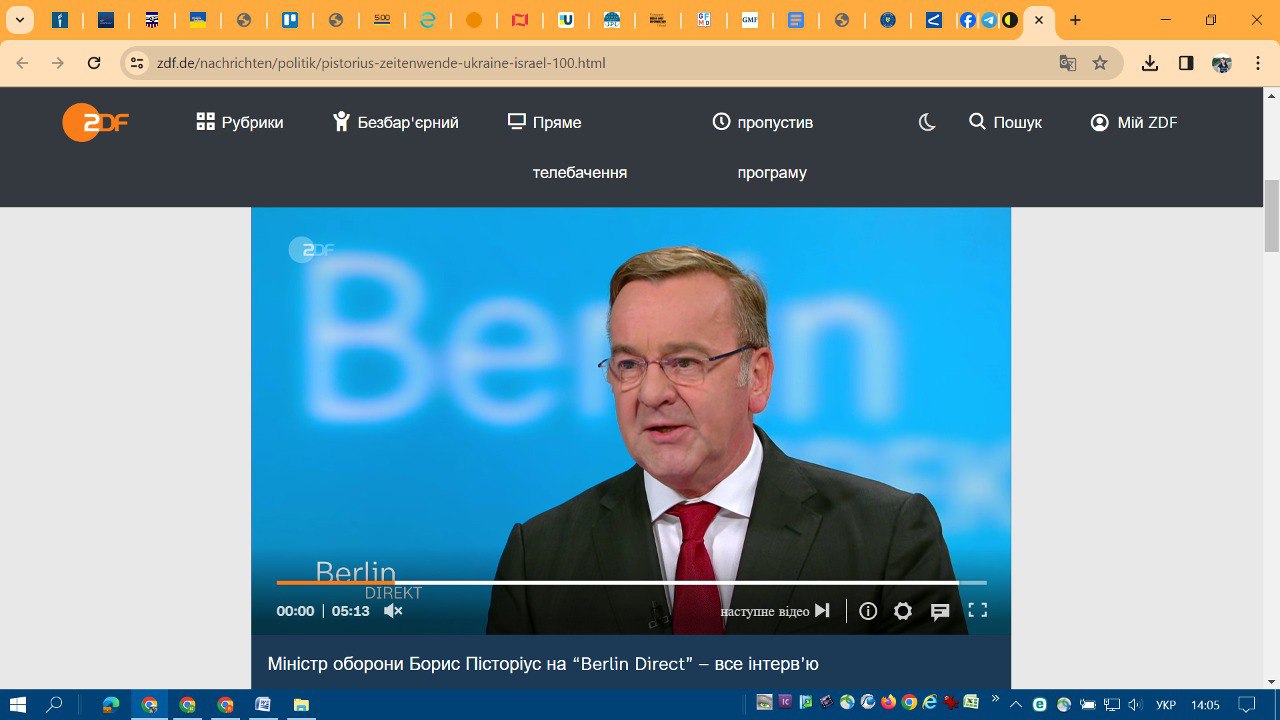Unmute the video with the speaker icon
Image resolution: width=1280 pixels, height=720 pixels.
tap(393, 611)
